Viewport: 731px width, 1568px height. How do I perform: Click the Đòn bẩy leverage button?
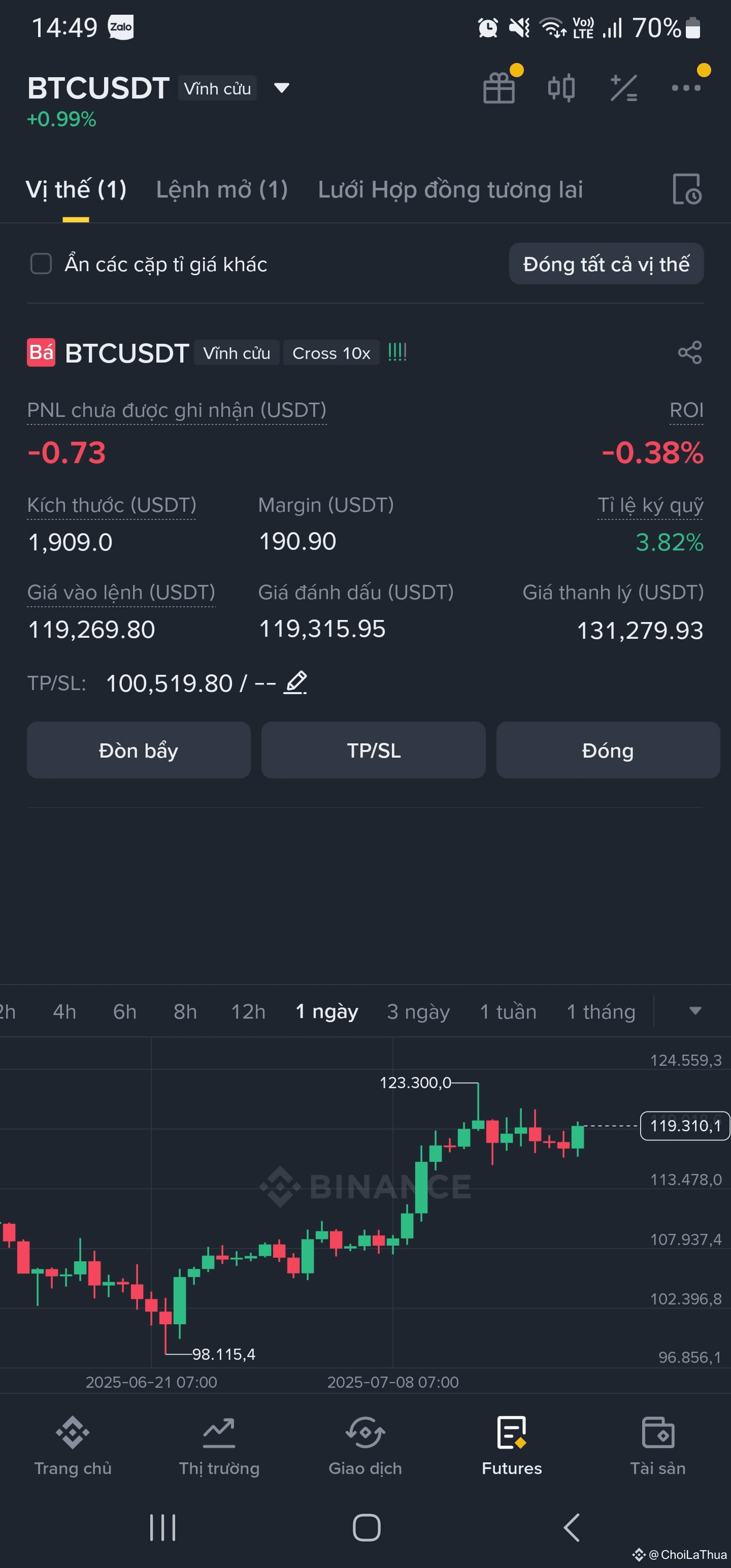click(139, 750)
